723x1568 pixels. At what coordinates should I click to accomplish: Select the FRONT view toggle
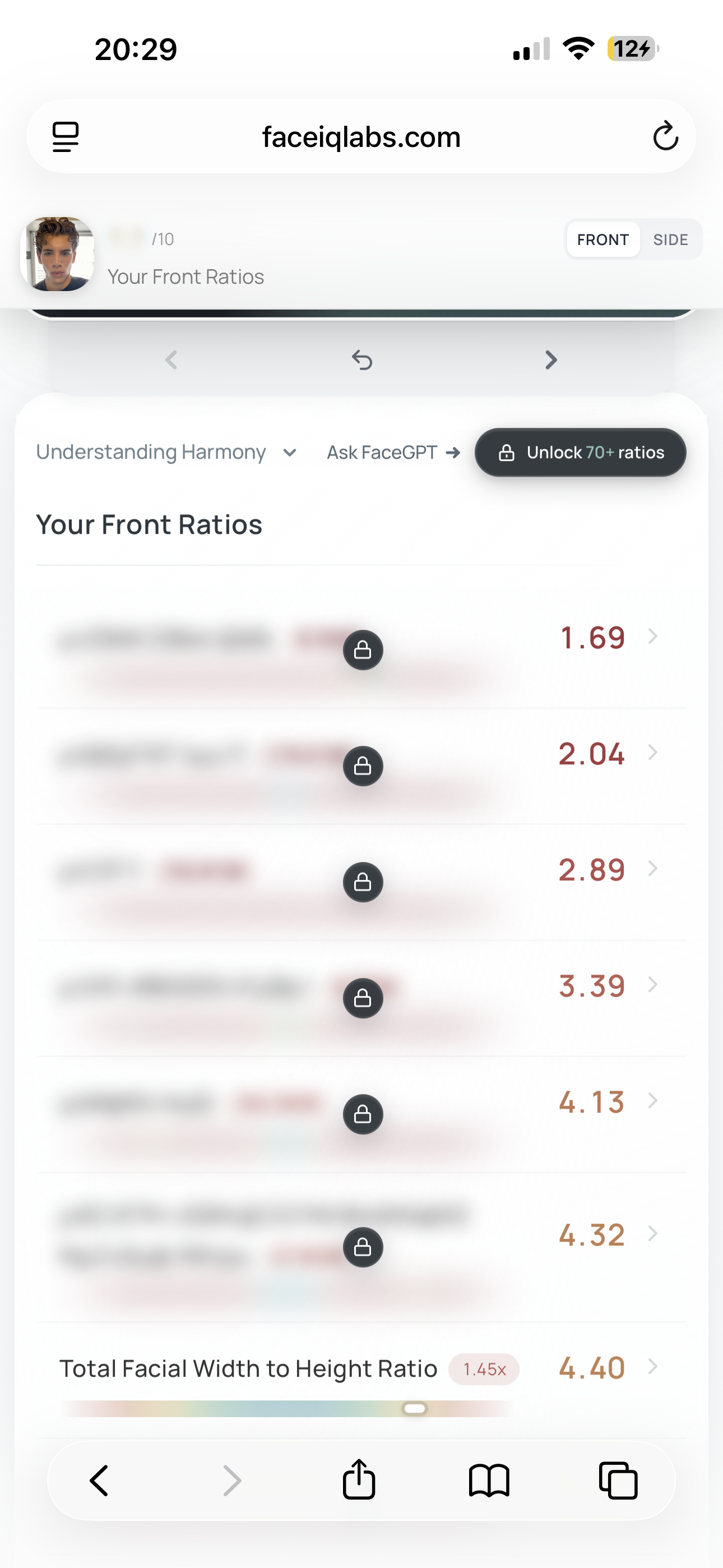pyautogui.click(x=602, y=240)
